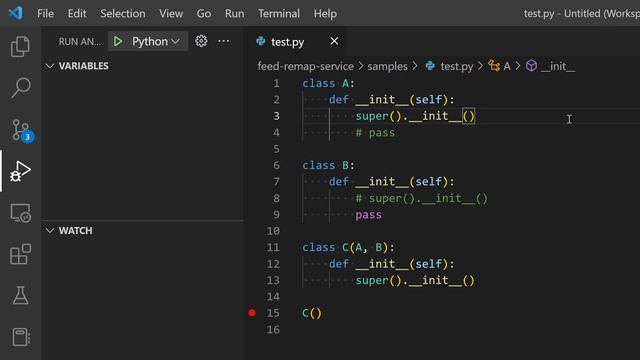640x360 pixels.
Task: Open the Search view icon
Action: point(20,87)
